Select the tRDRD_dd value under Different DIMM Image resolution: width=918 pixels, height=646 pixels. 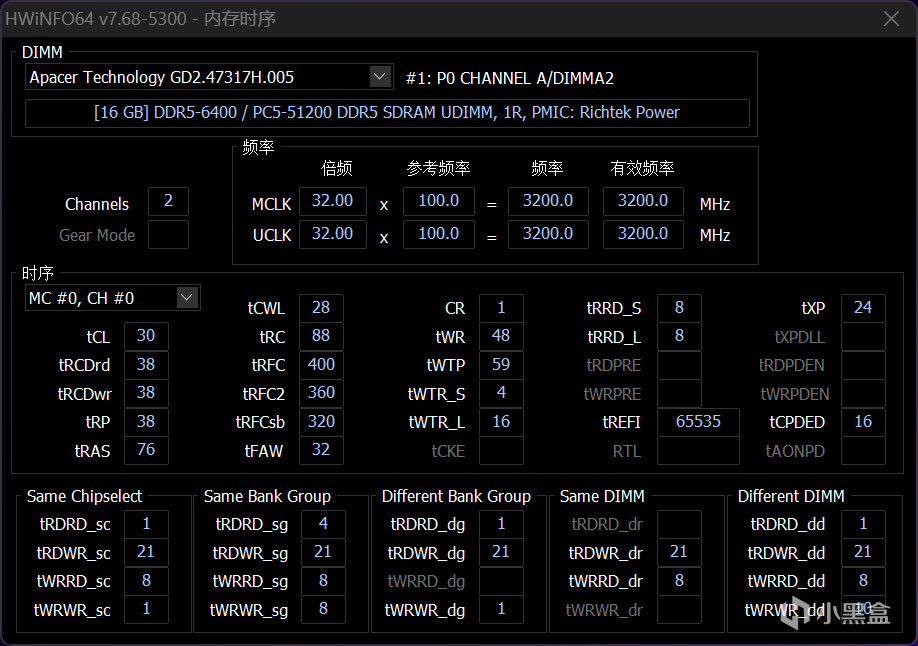[x=862, y=524]
